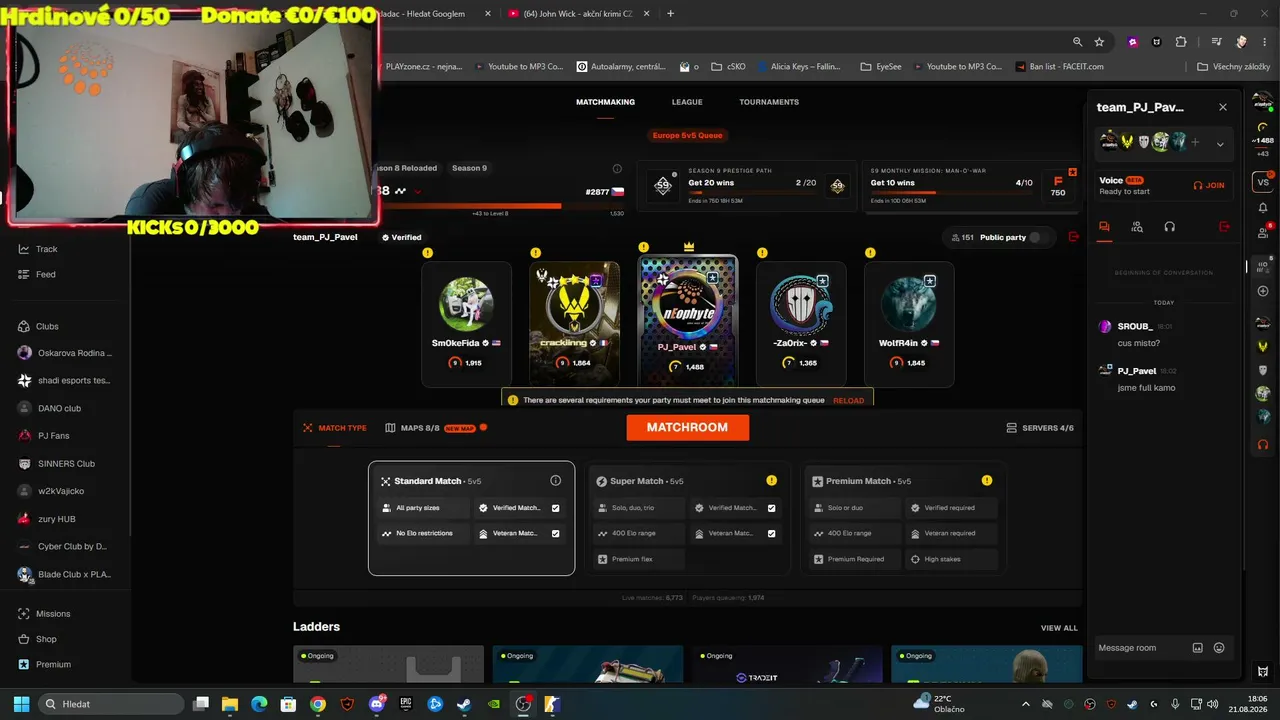Image resolution: width=1280 pixels, height=720 pixels.
Task: Open Chrome from the Windows taskbar
Action: pos(318,704)
